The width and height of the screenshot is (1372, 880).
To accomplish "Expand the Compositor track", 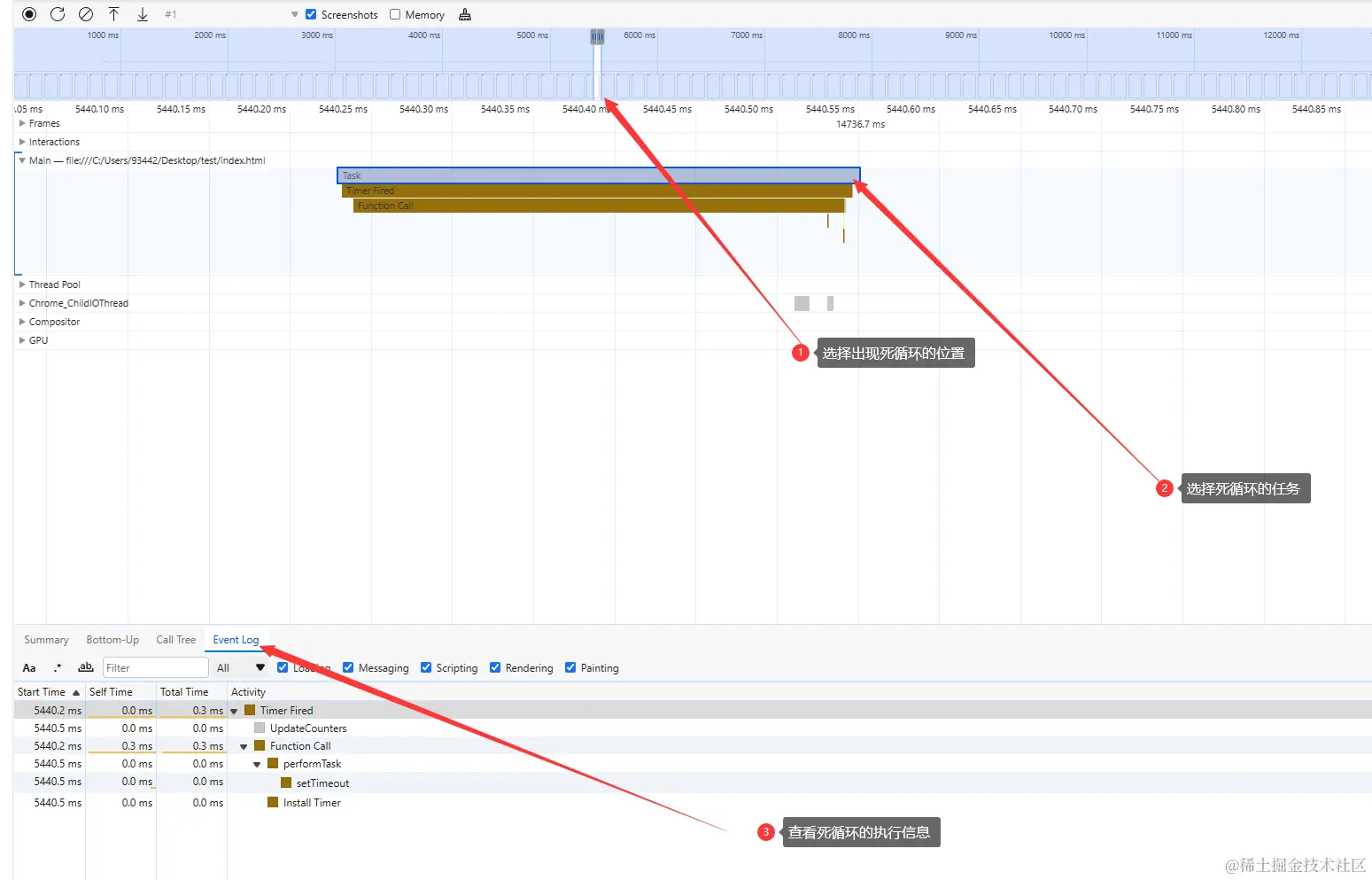I will tap(22, 322).
